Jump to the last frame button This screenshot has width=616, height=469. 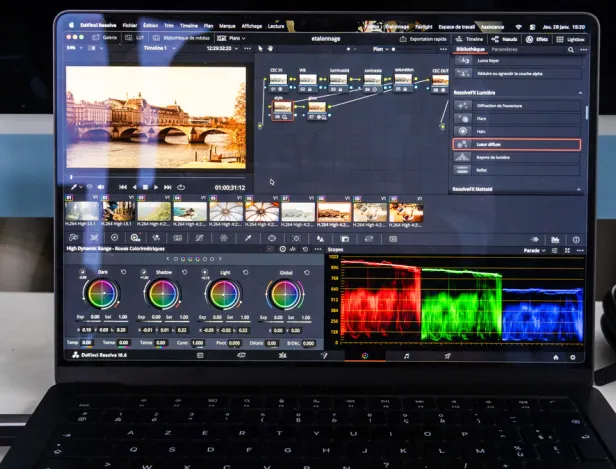coord(168,187)
